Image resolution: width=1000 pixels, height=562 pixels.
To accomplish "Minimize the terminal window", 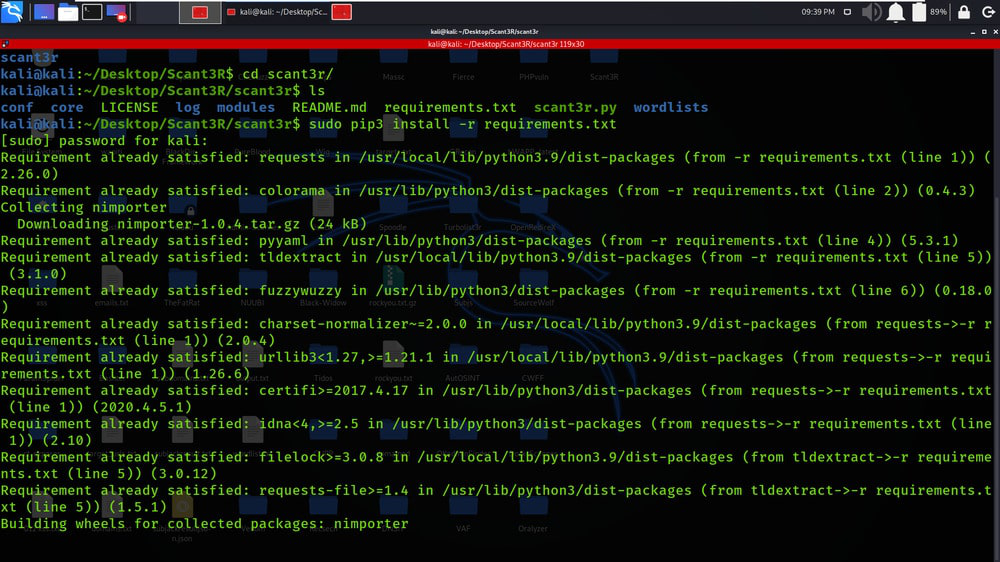I will coord(973,32).
